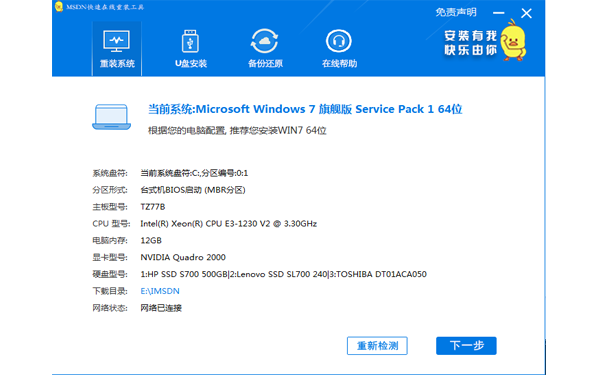Click the 下载目录 label
This screenshot has height=375, width=598.
pyautogui.click(x=110, y=291)
